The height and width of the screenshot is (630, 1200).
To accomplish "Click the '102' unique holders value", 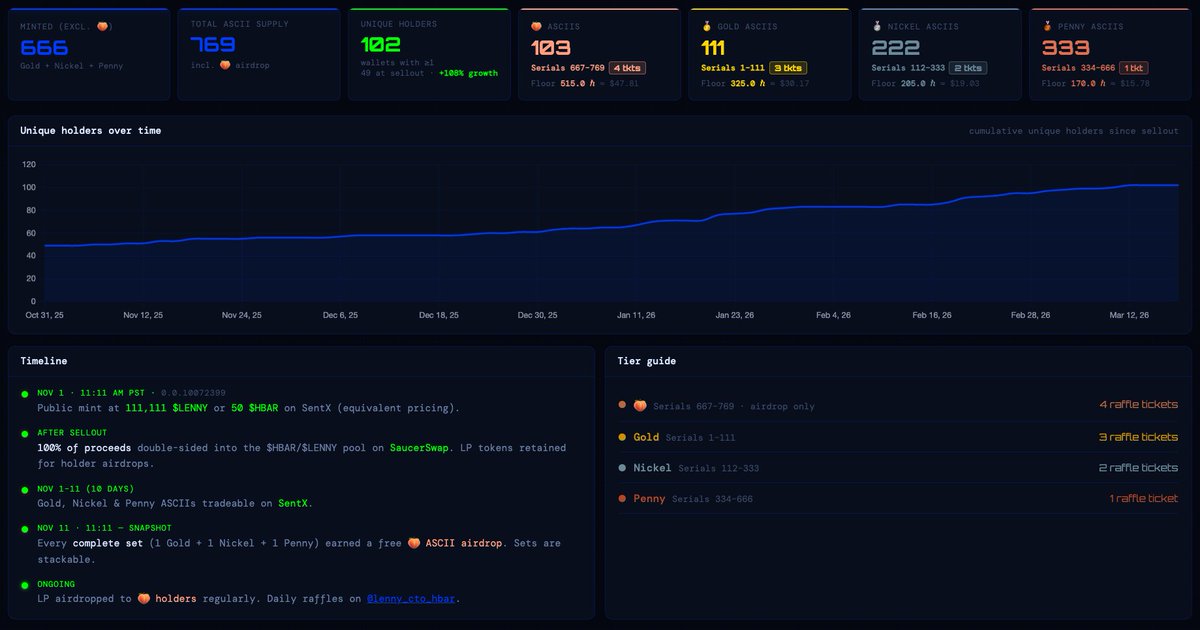I will tap(382, 45).
